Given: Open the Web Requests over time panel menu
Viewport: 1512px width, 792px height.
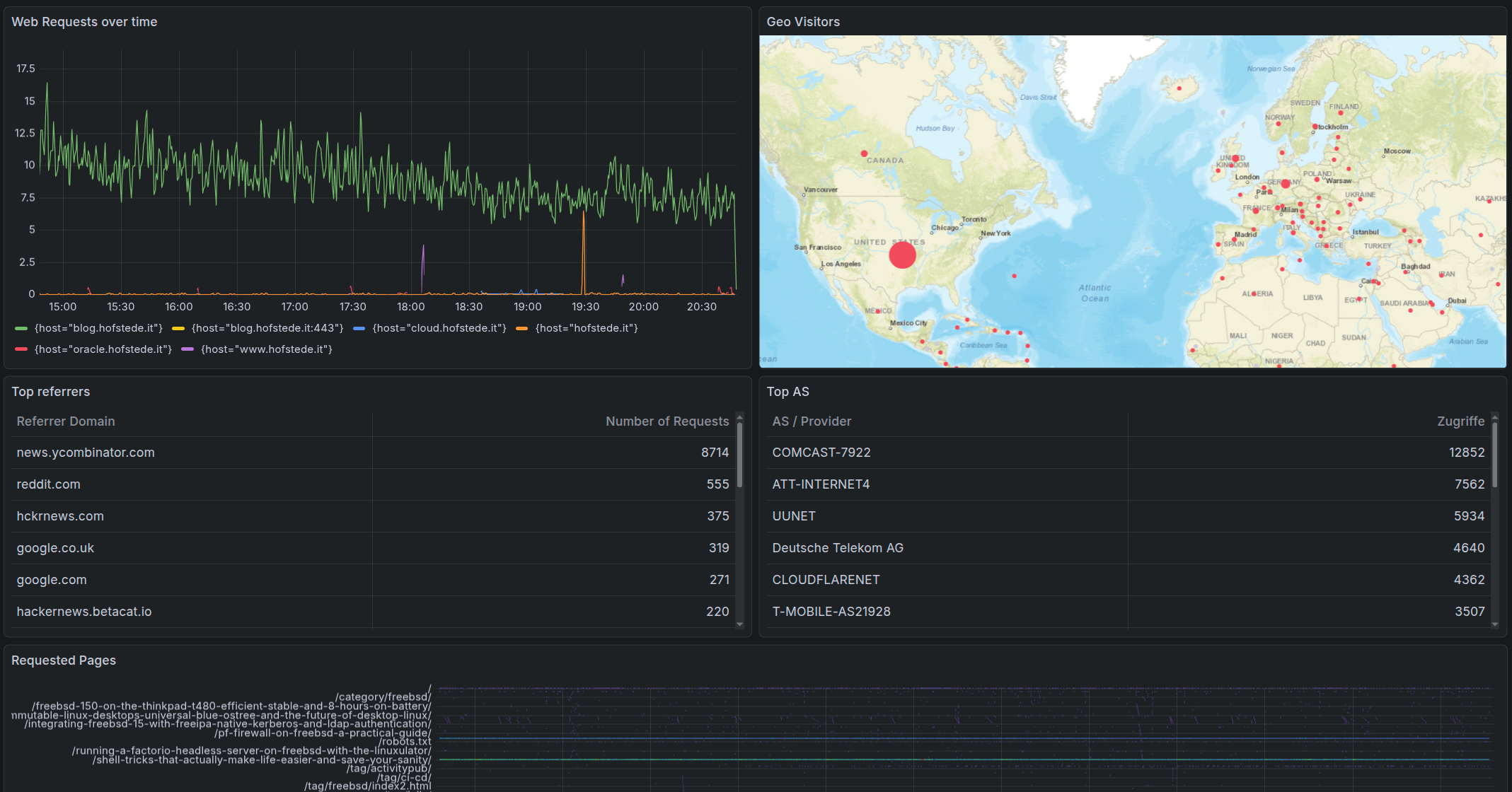Looking at the screenshot, I should (84, 22).
